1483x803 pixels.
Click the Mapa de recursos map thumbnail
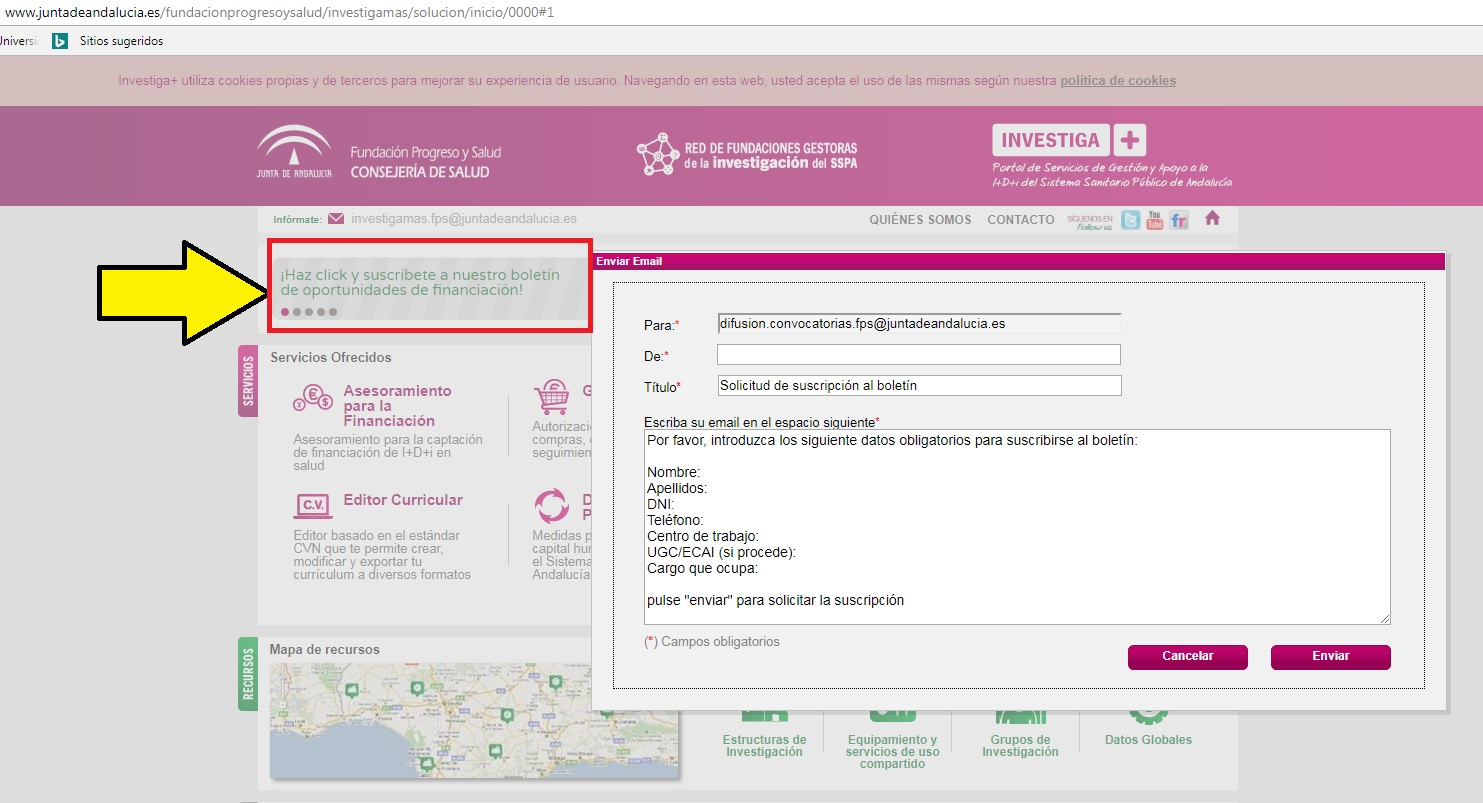pos(473,719)
